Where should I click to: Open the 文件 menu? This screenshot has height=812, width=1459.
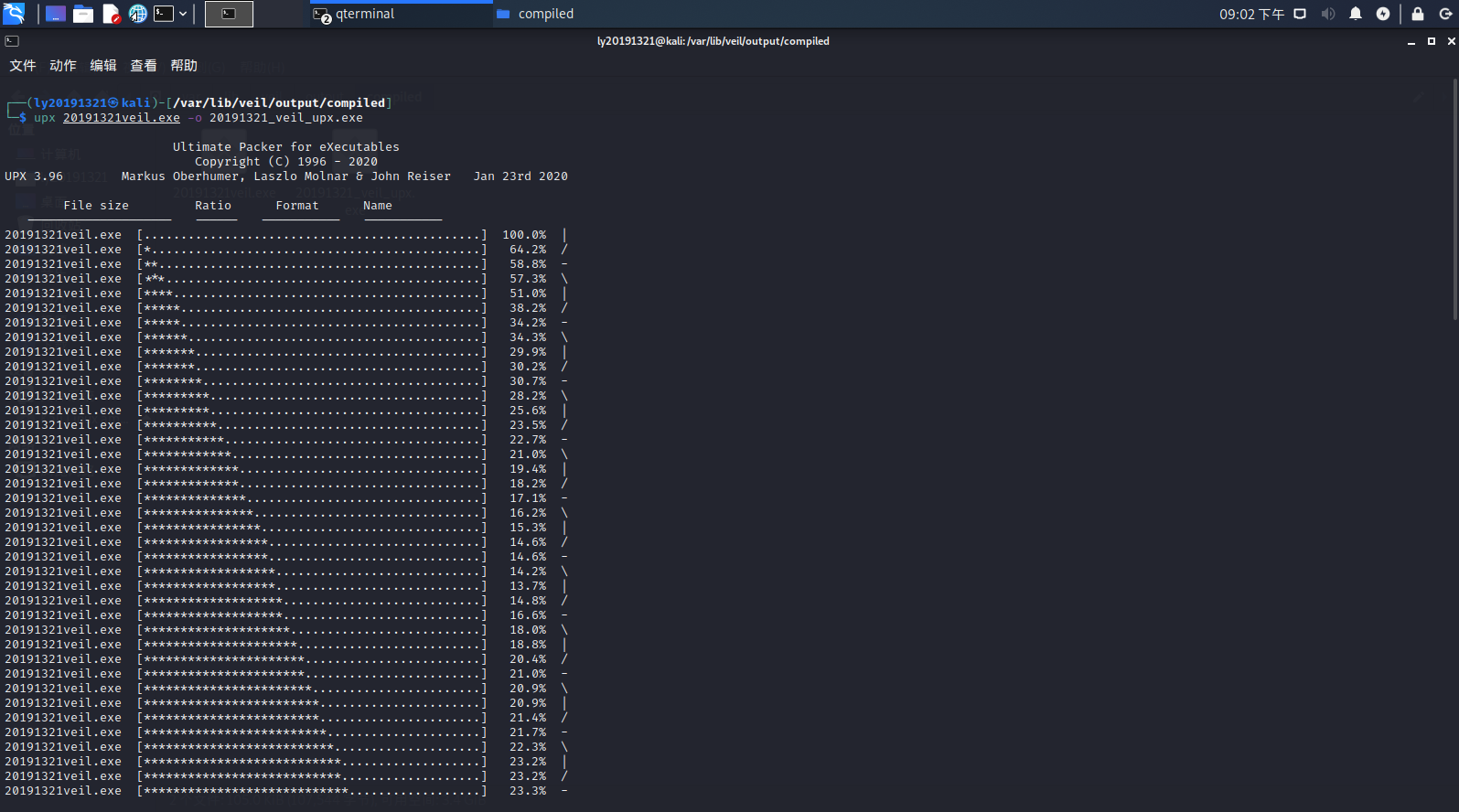23,66
